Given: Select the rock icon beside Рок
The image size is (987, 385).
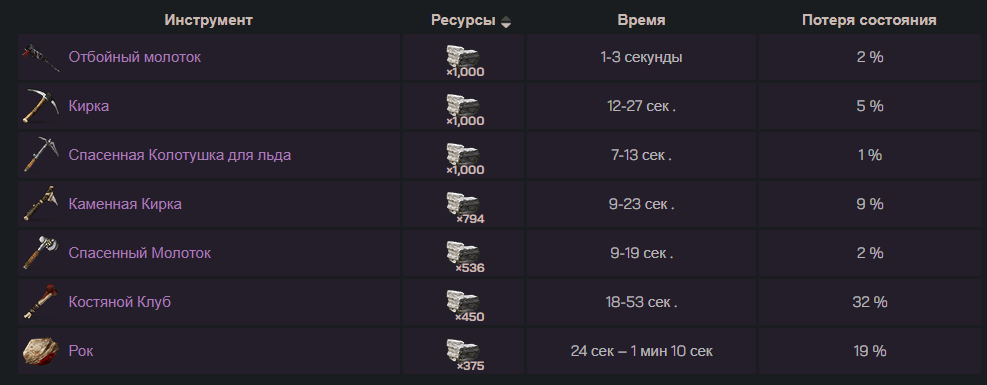Looking at the screenshot, I should click(x=41, y=351).
